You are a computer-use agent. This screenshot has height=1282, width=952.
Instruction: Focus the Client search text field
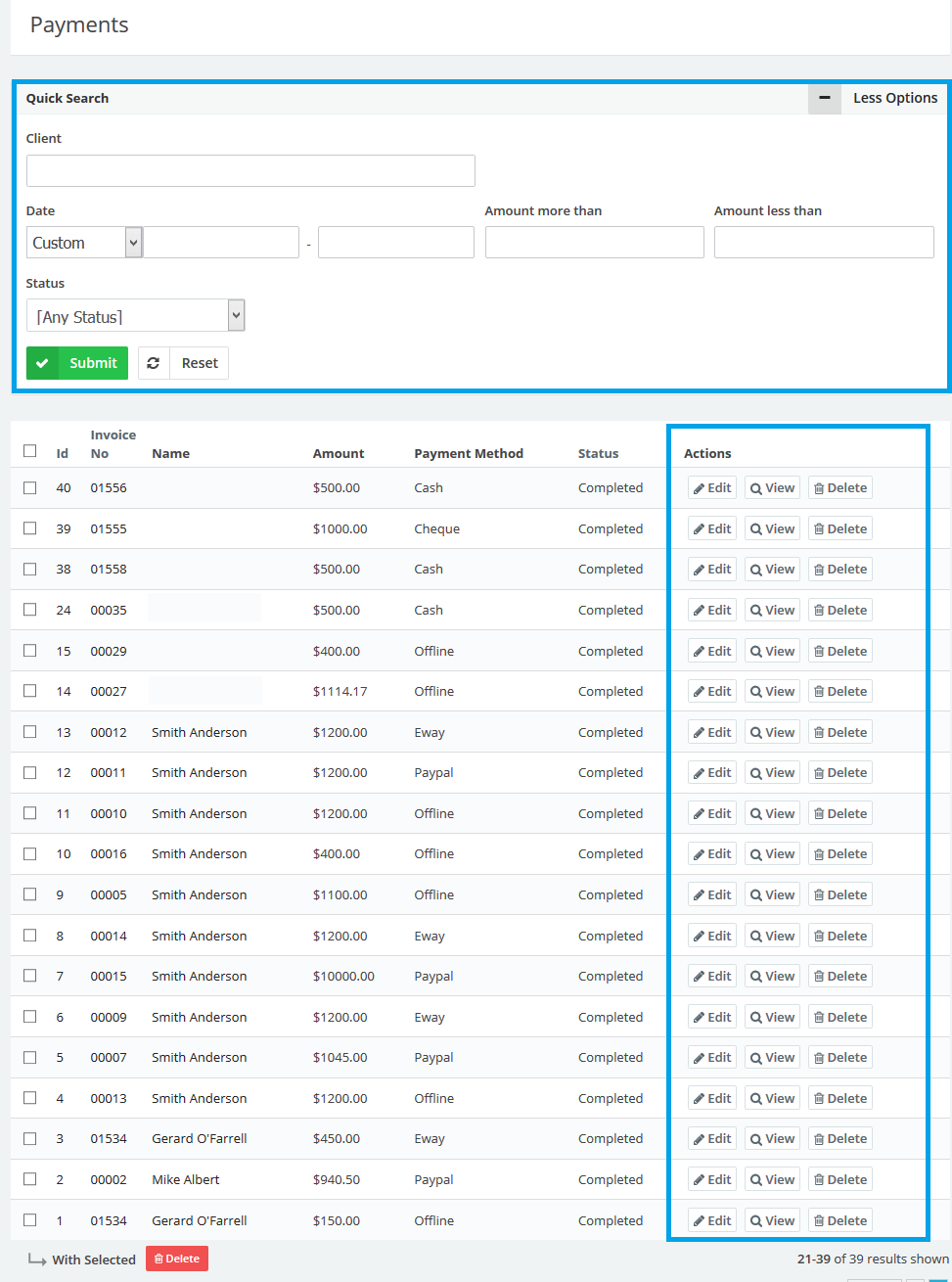coord(250,170)
